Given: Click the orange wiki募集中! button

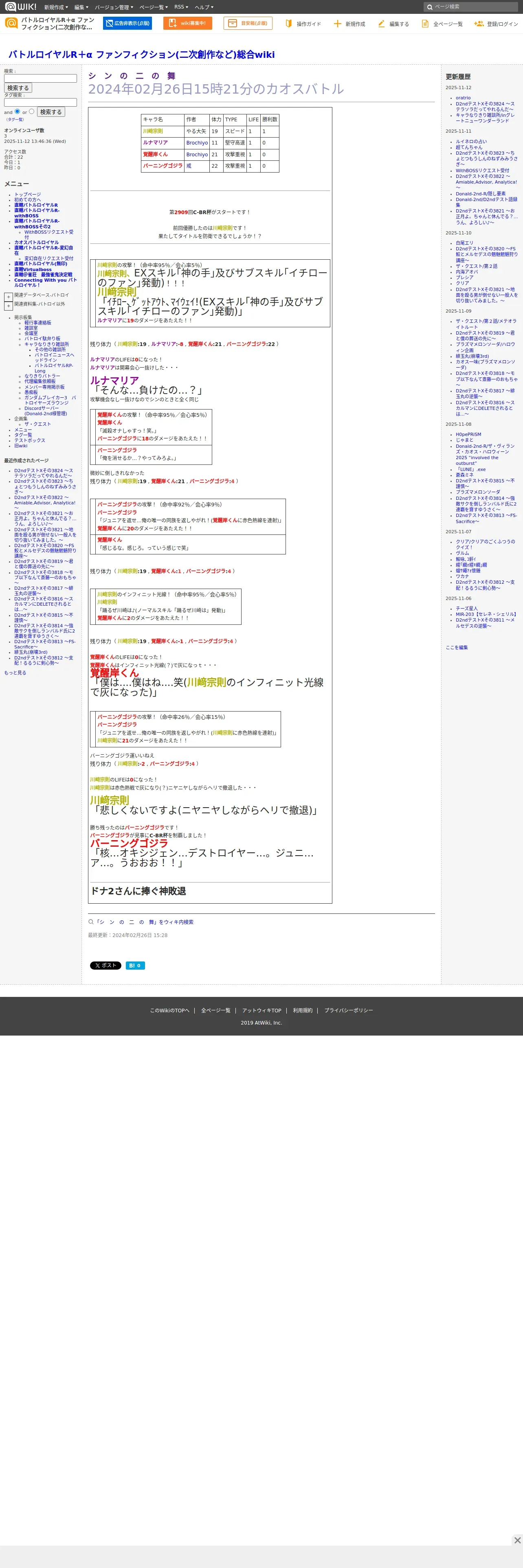Looking at the screenshot, I should (187, 23).
